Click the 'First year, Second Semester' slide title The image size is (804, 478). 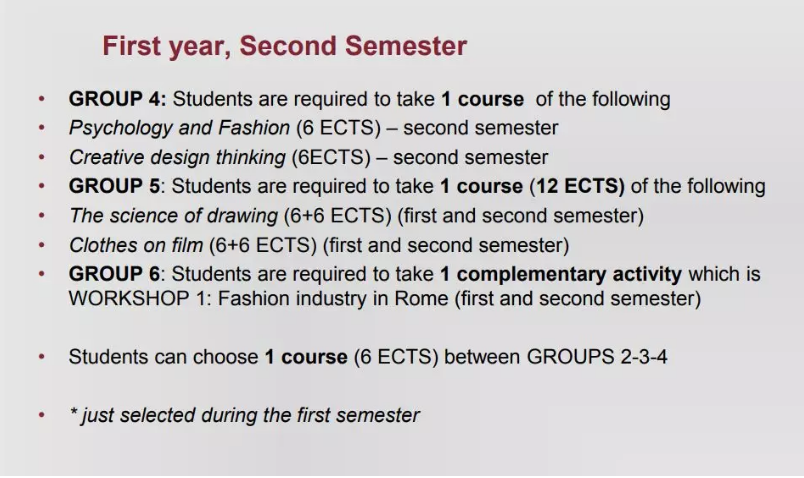click(x=284, y=46)
